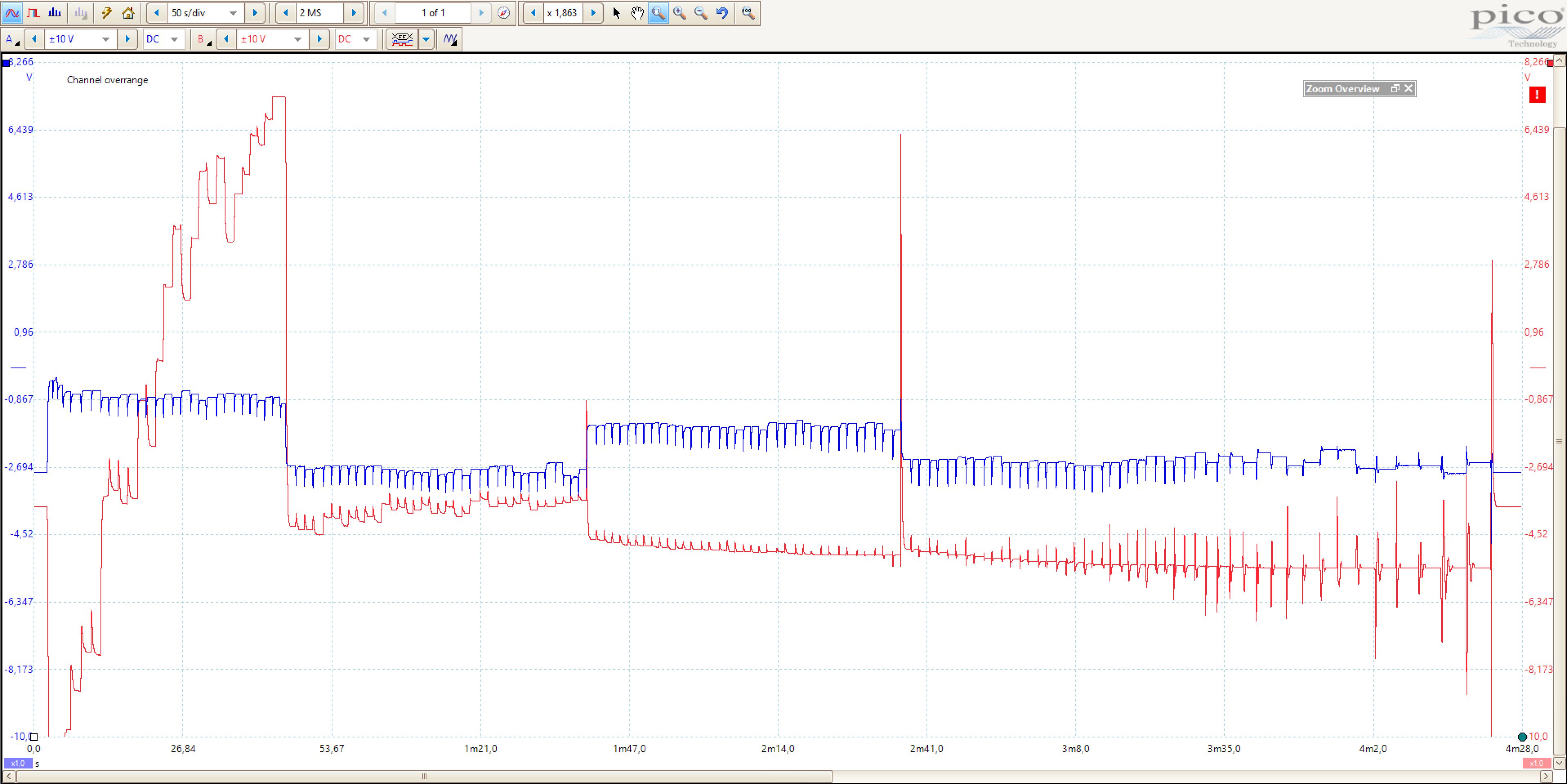Undo the last zoom
1567x784 pixels.
point(722,13)
